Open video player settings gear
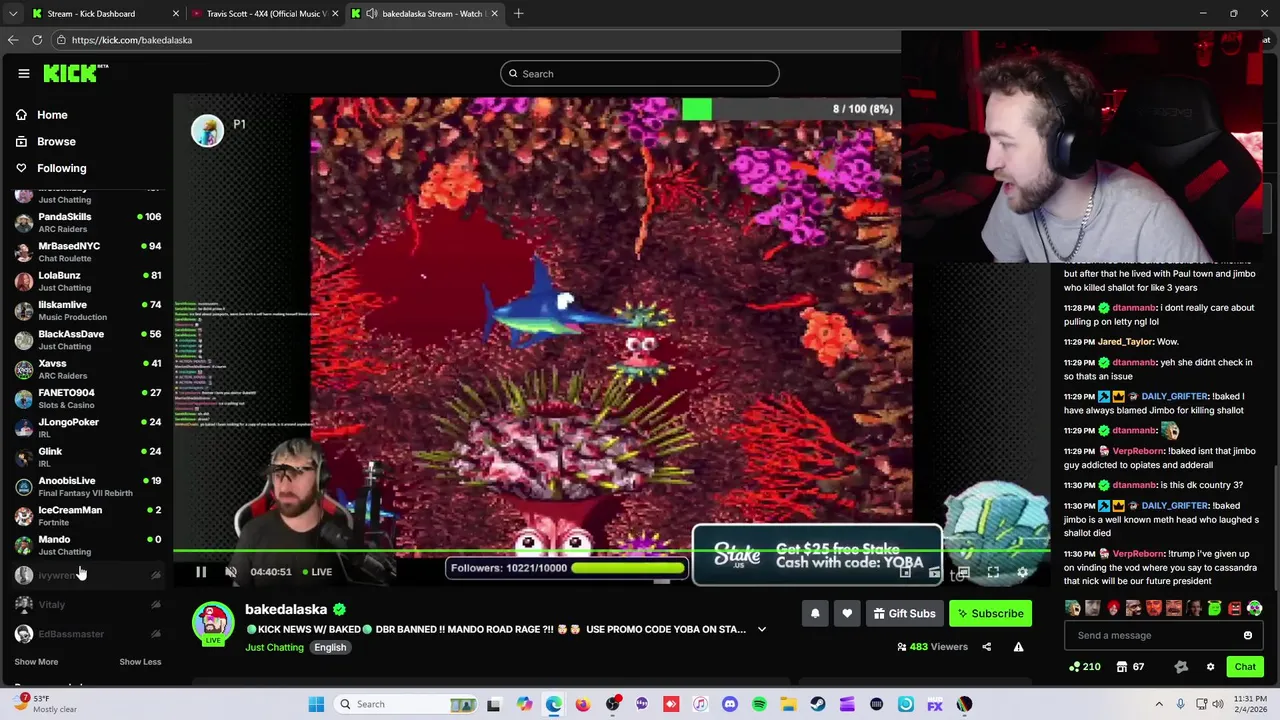Image resolution: width=1280 pixels, height=720 pixels. coord(1022,572)
